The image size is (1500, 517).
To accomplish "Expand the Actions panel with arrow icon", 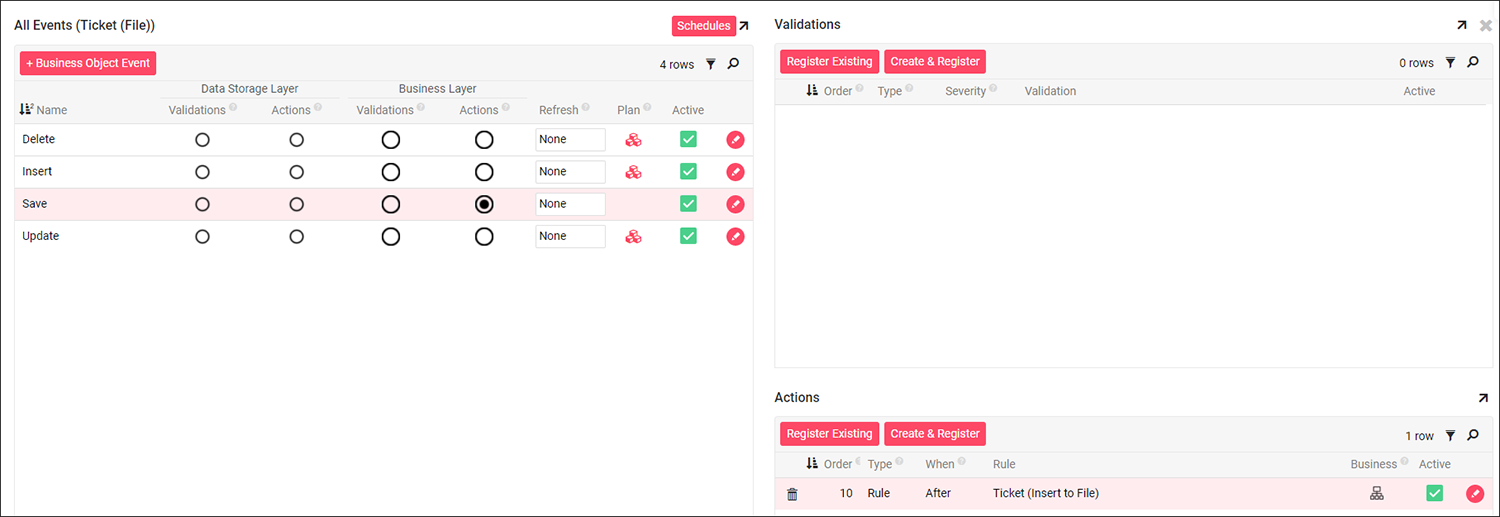I will pos(1483,398).
